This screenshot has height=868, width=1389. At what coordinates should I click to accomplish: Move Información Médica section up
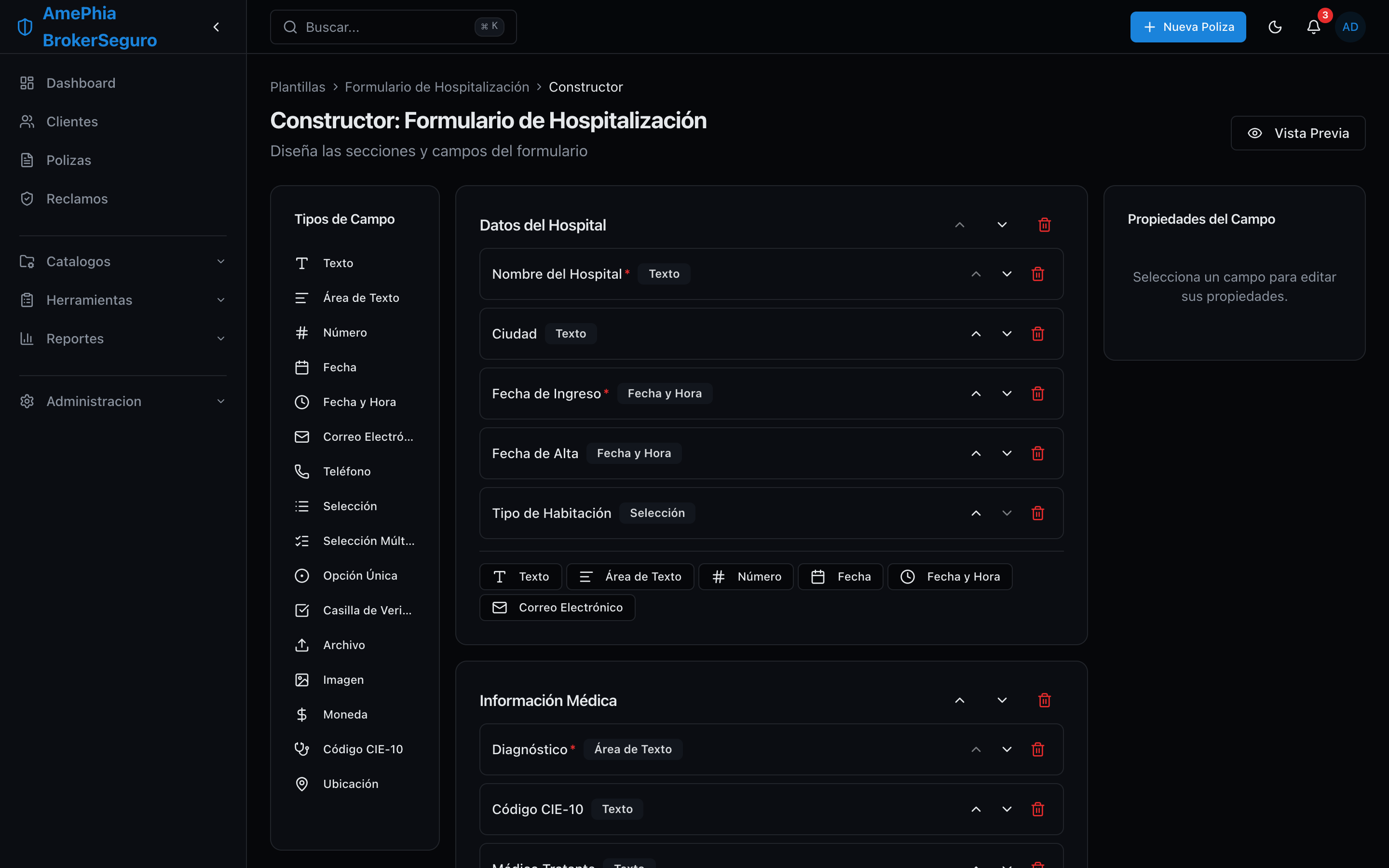point(959,700)
